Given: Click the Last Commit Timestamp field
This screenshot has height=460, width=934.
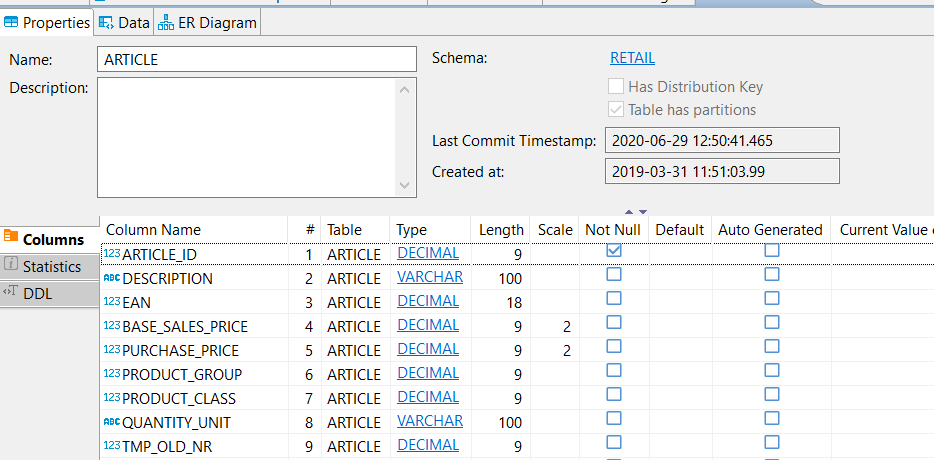Looking at the screenshot, I should pos(722,141).
